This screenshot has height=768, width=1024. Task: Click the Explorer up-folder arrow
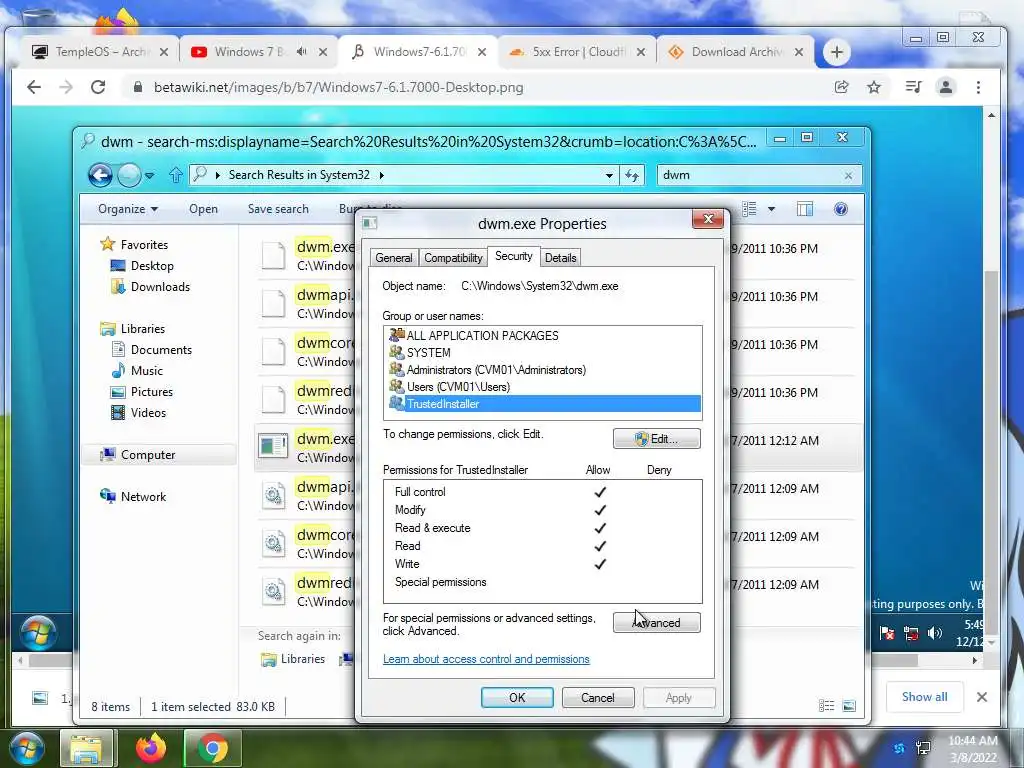(x=175, y=175)
